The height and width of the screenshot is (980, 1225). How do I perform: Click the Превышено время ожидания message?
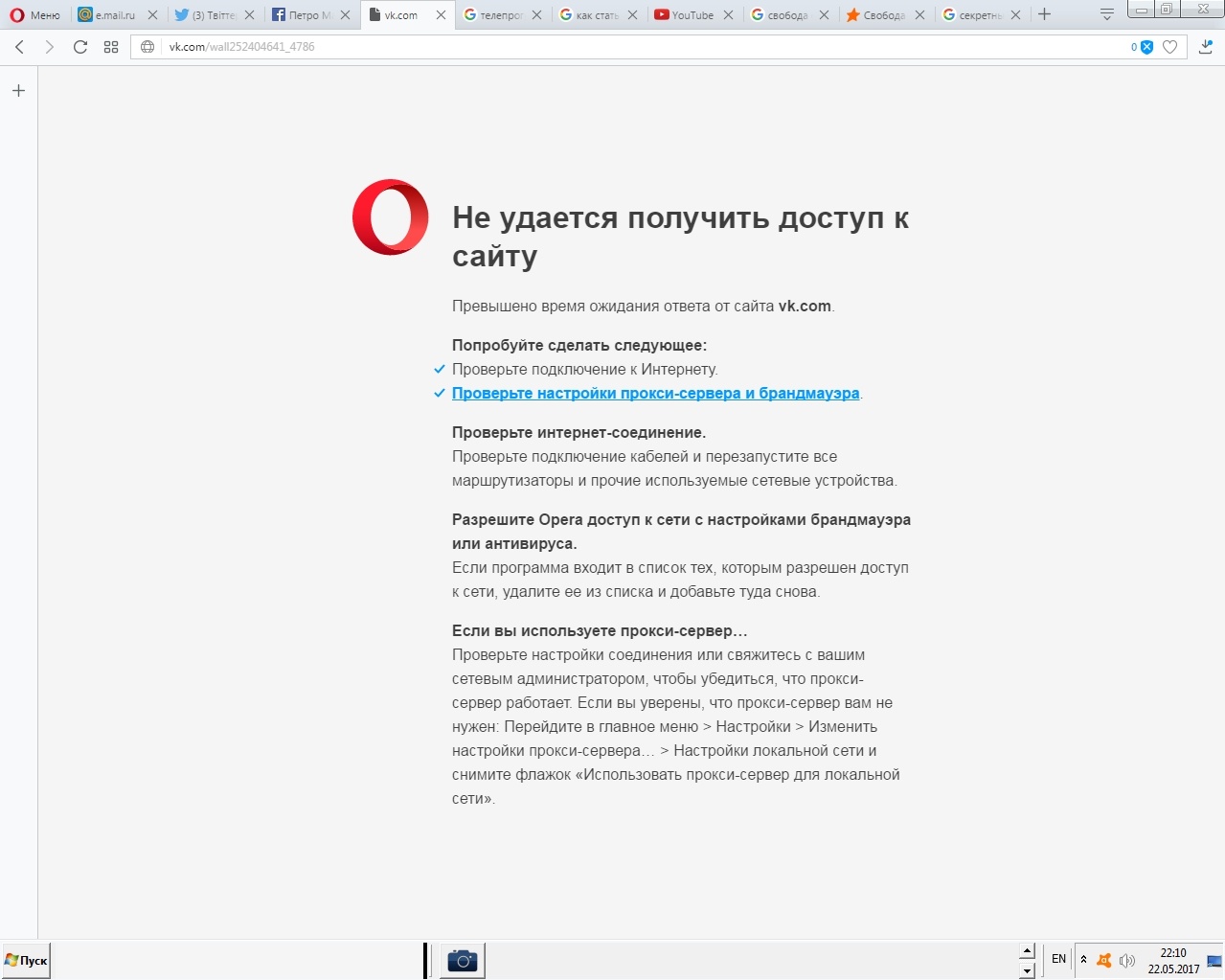tap(643, 307)
